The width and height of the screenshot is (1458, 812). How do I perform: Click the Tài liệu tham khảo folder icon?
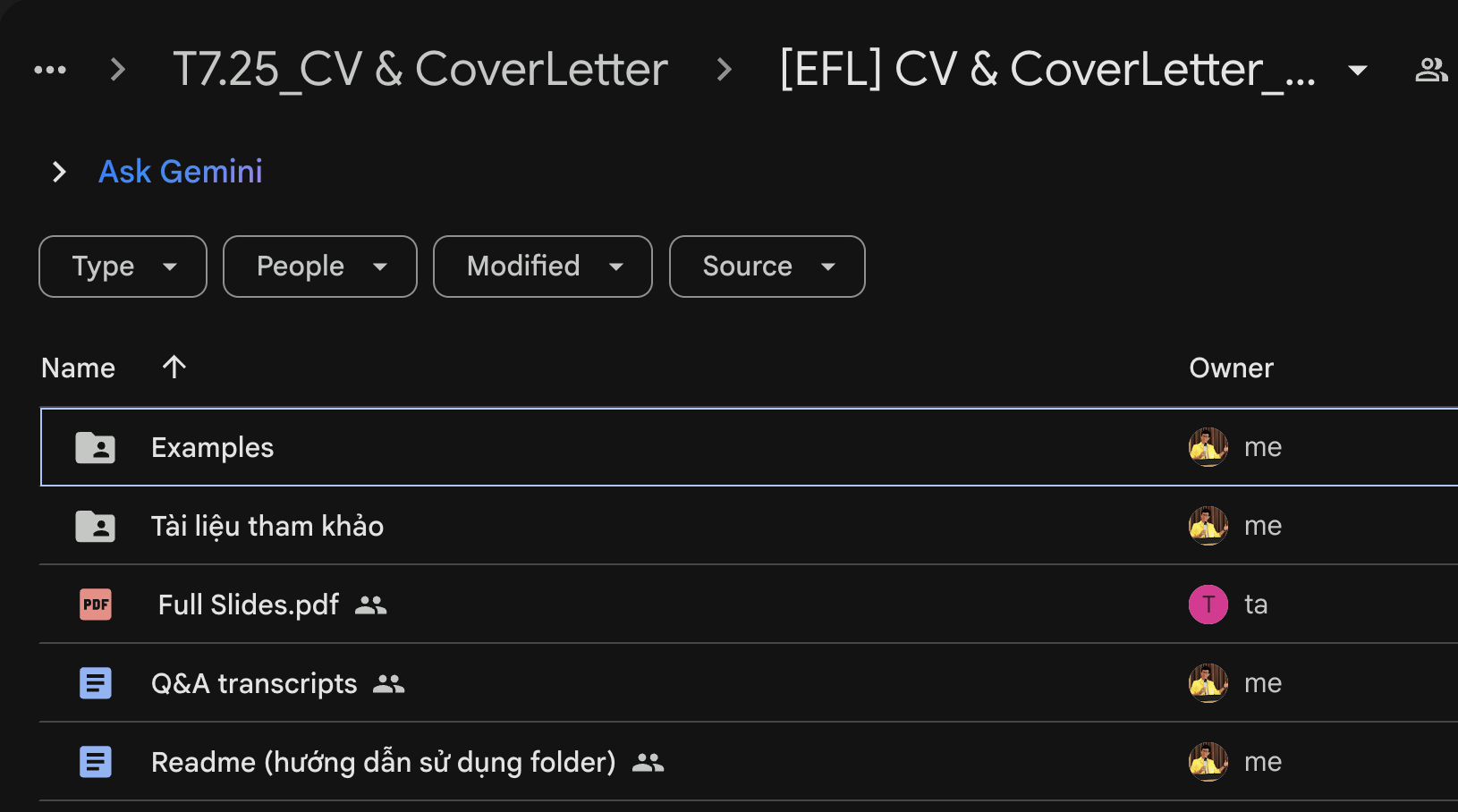(x=96, y=526)
